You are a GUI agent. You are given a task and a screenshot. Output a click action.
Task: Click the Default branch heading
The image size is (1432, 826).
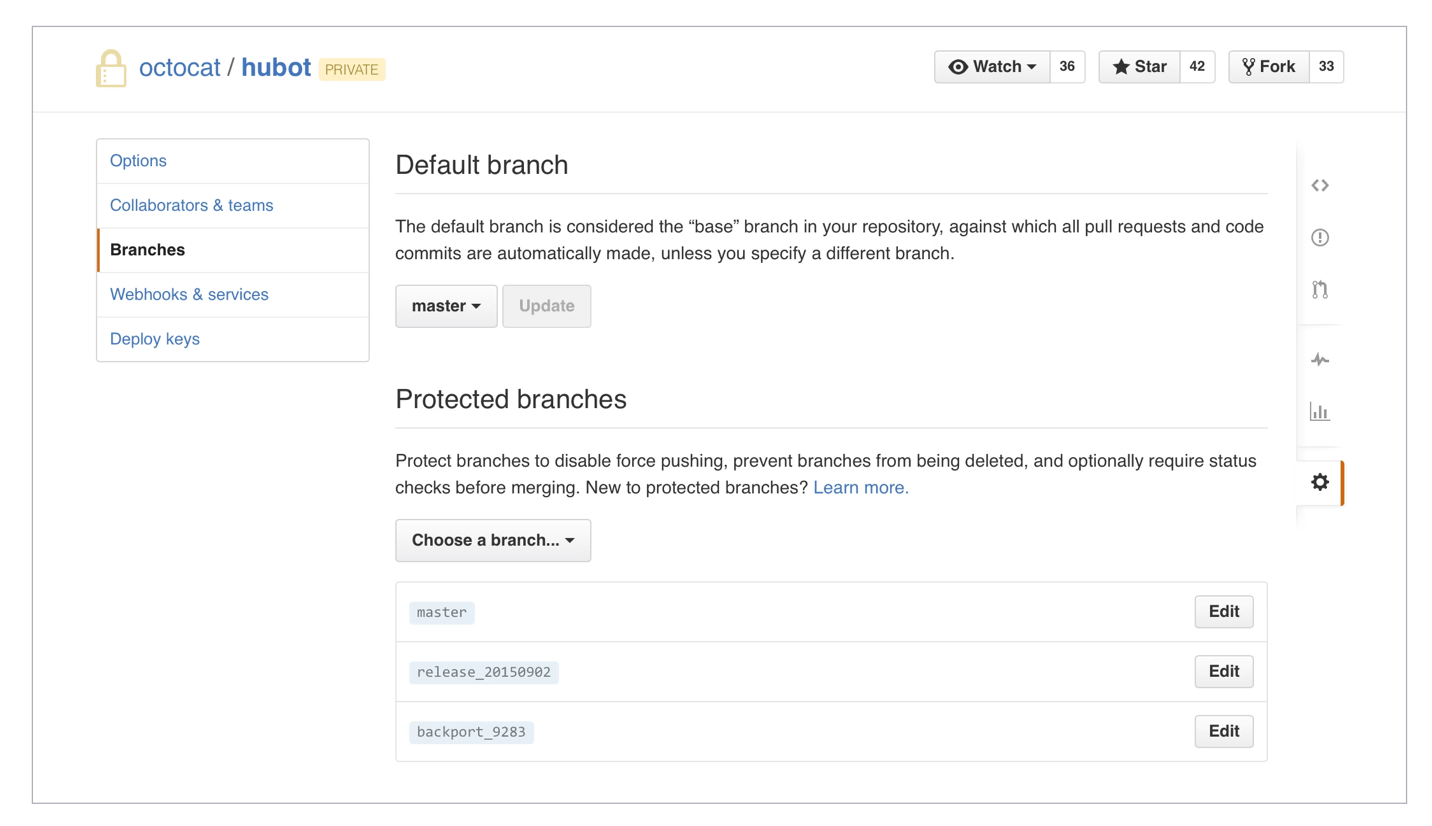pos(482,165)
